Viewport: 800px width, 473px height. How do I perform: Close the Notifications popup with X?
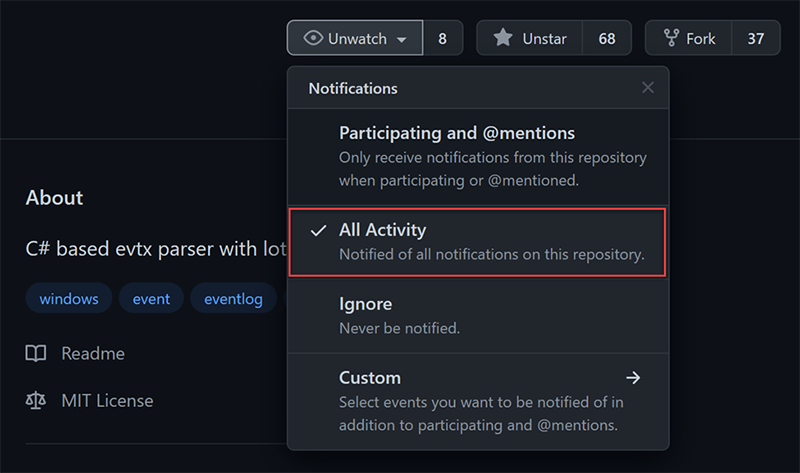tap(647, 88)
